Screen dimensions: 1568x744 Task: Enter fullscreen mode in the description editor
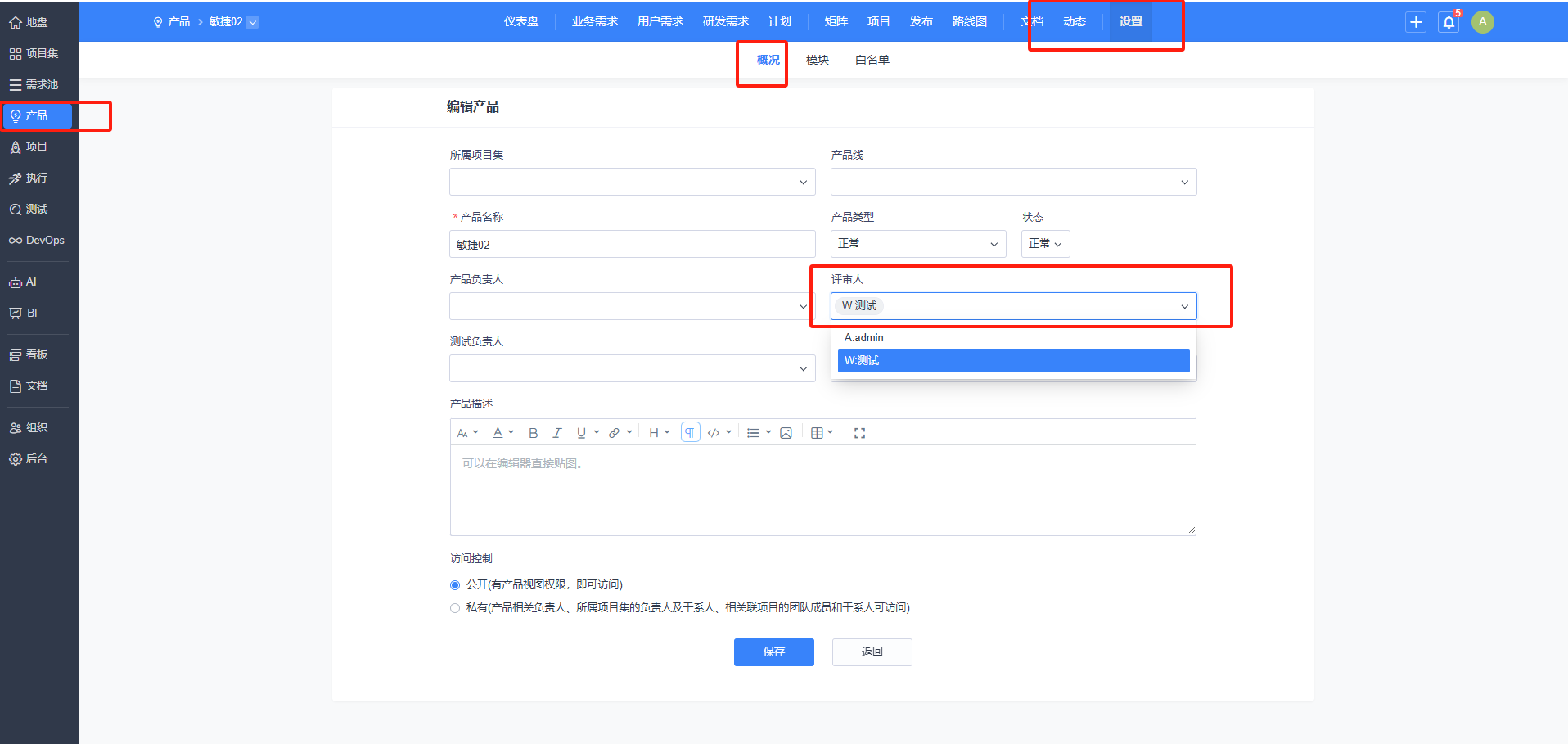pyautogui.click(x=859, y=433)
